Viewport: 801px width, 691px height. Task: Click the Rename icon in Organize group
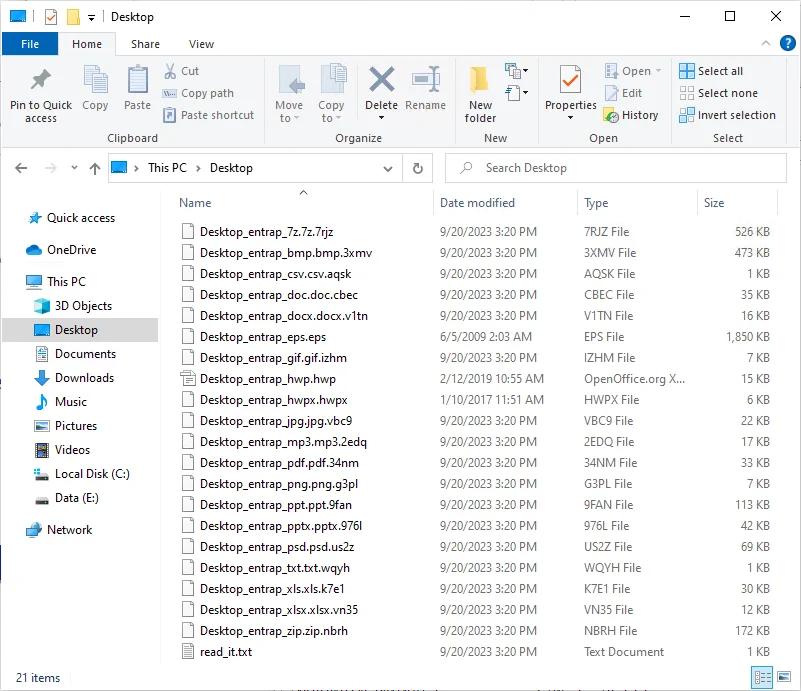click(x=426, y=82)
